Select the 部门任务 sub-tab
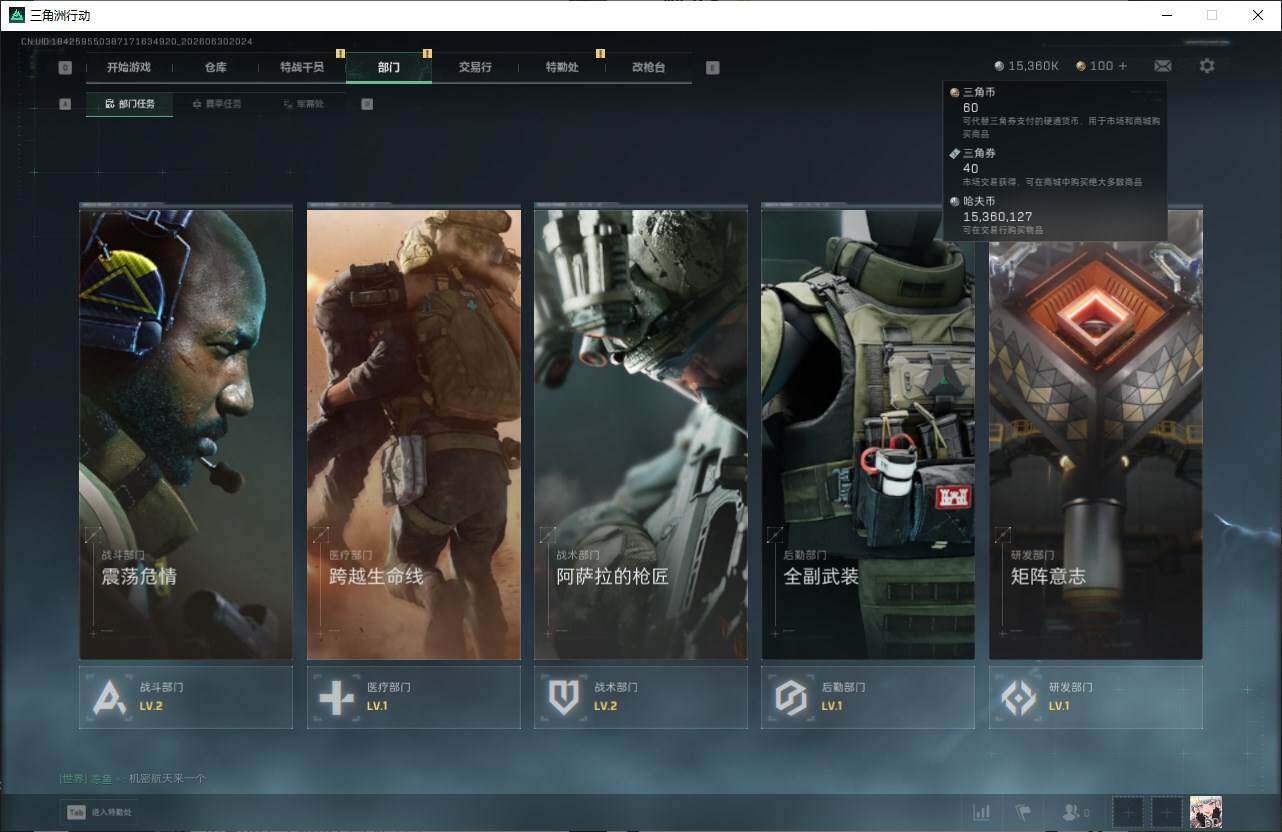The image size is (1282, 832). click(129, 104)
